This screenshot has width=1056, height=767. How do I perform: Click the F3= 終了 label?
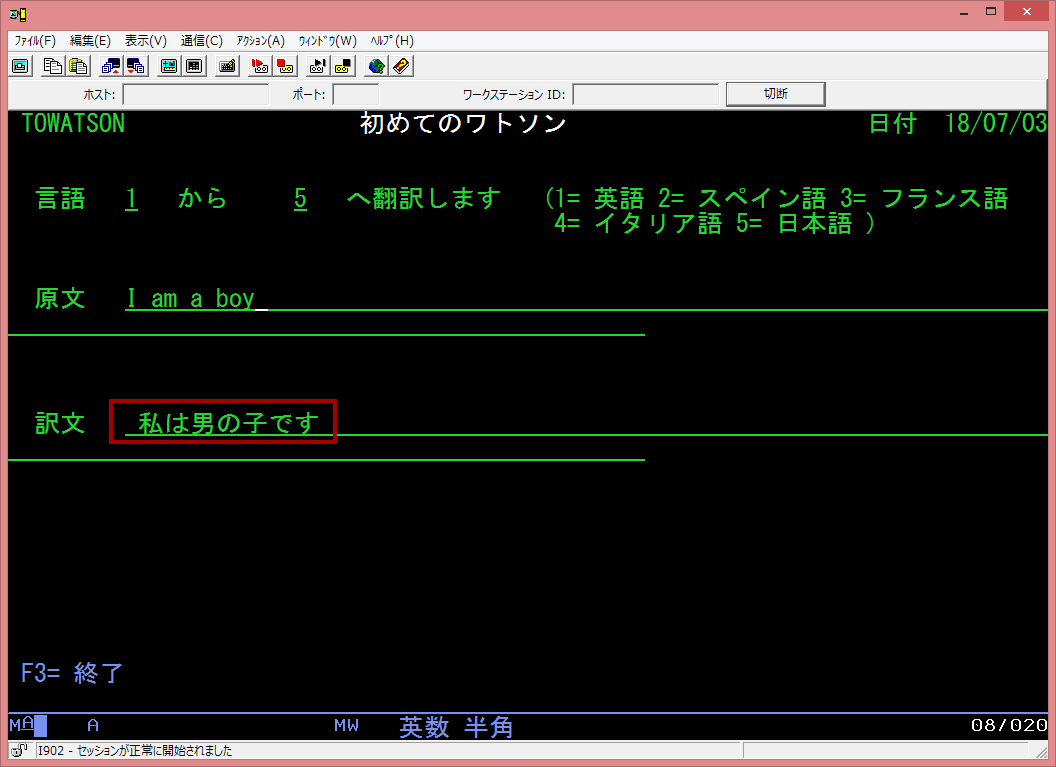point(72,672)
